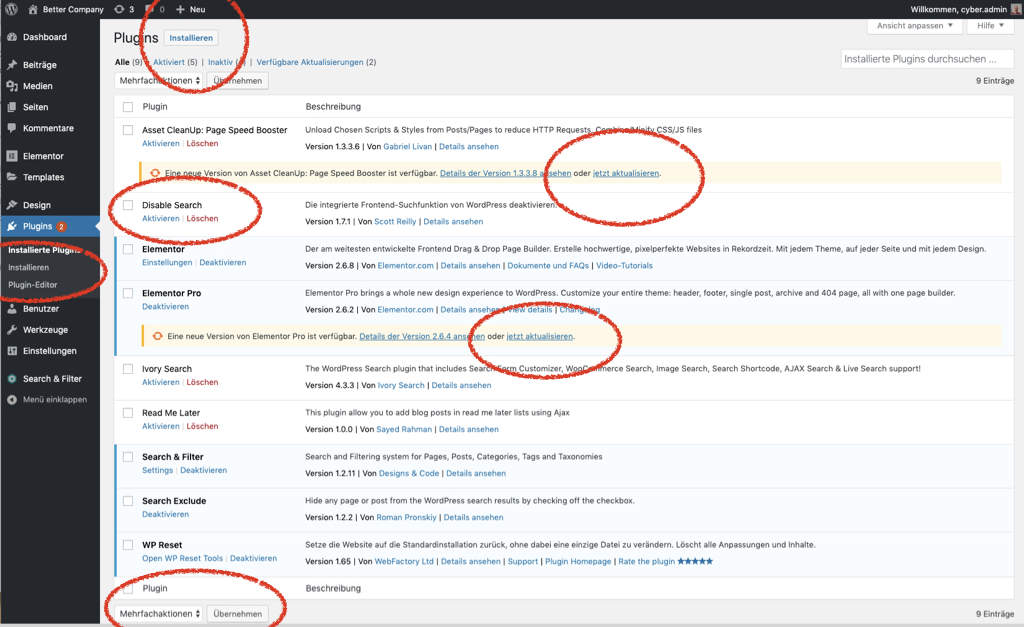1024x627 pixels.
Task: Check the Read Me Later plugin checkbox
Action: 128,413
